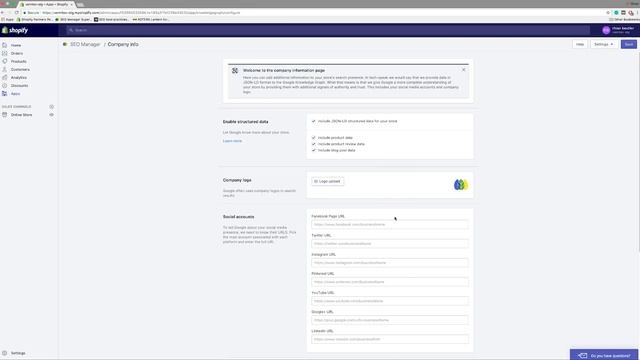Viewport: 640px width, 360px height.
Task: Select the Shopify browser tab
Action: (x=46, y=4)
